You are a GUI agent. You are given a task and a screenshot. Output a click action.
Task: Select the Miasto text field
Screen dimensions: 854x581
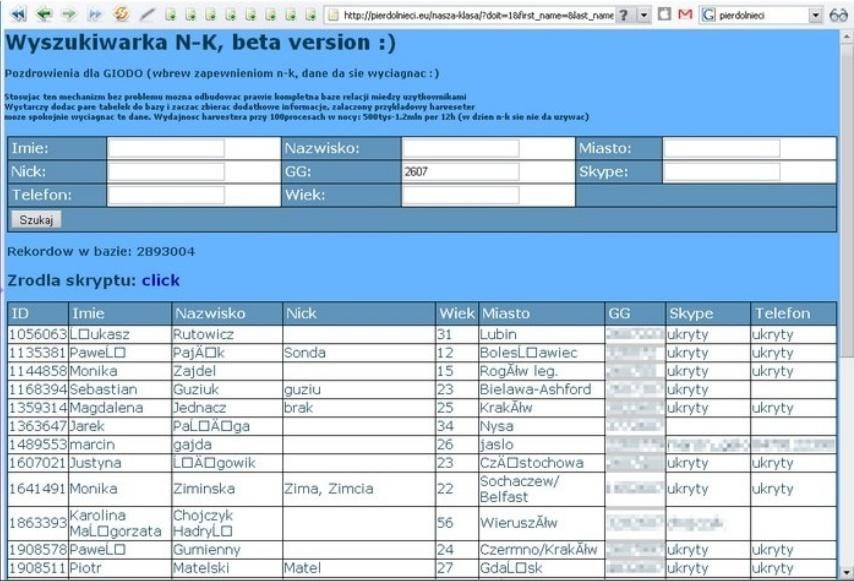[x=748, y=149]
